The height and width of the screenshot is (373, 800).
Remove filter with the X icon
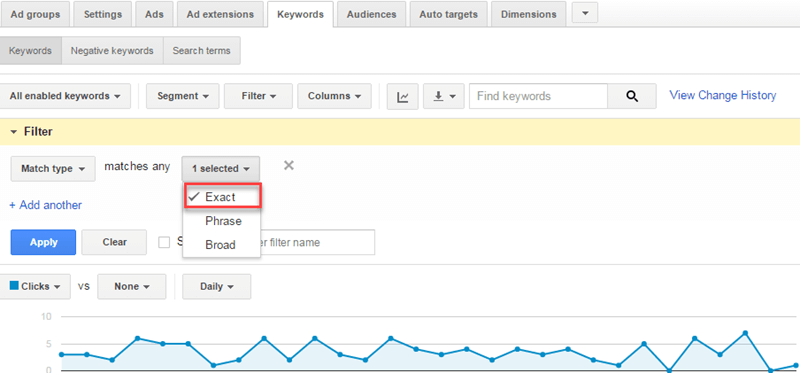tap(289, 165)
